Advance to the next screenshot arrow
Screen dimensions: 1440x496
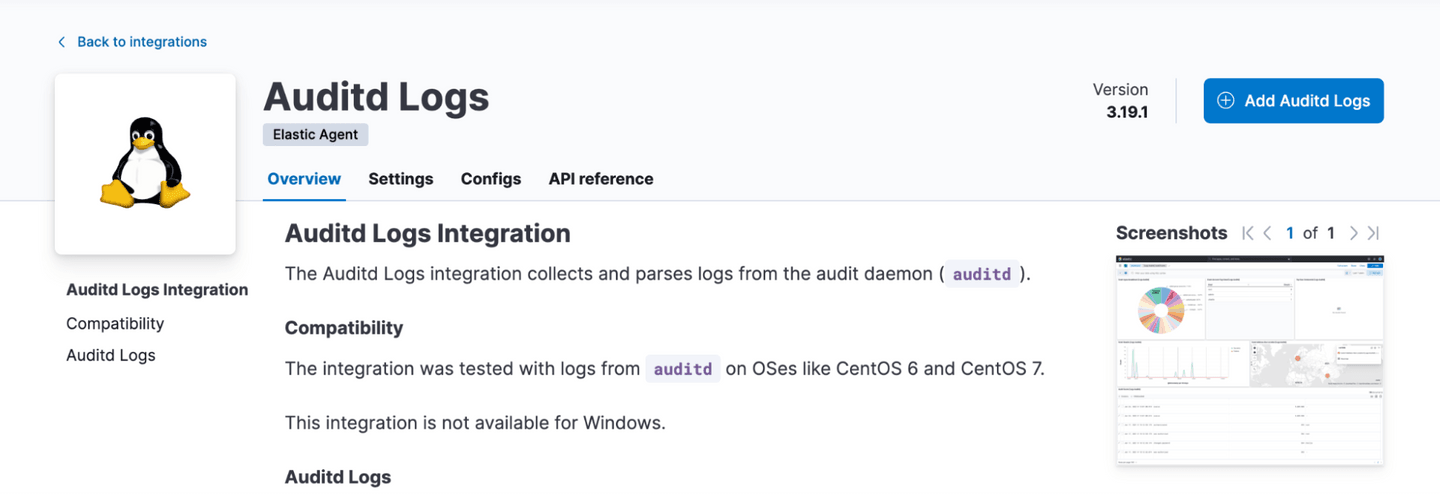pyautogui.click(x=1353, y=233)
